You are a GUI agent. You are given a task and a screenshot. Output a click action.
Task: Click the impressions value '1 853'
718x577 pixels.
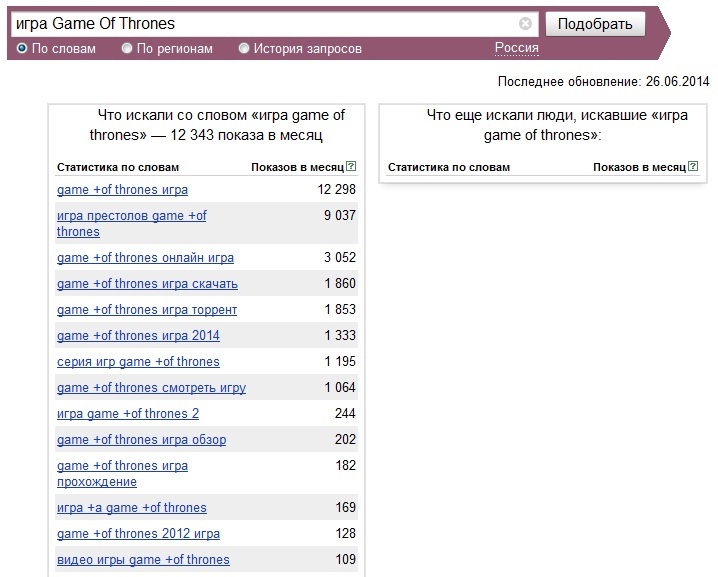[x=340, y=310]
